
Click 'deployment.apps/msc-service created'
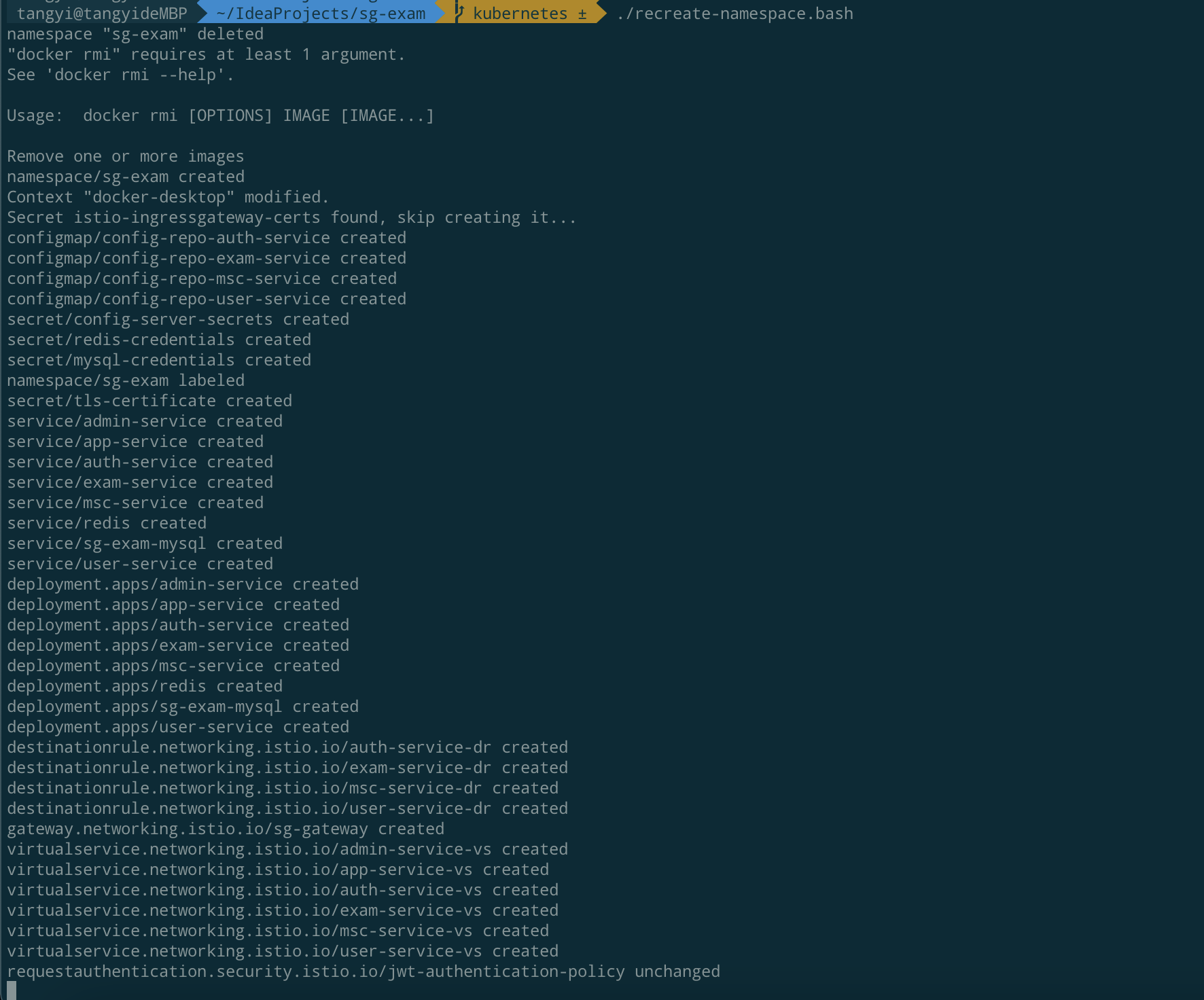[173, 666]
